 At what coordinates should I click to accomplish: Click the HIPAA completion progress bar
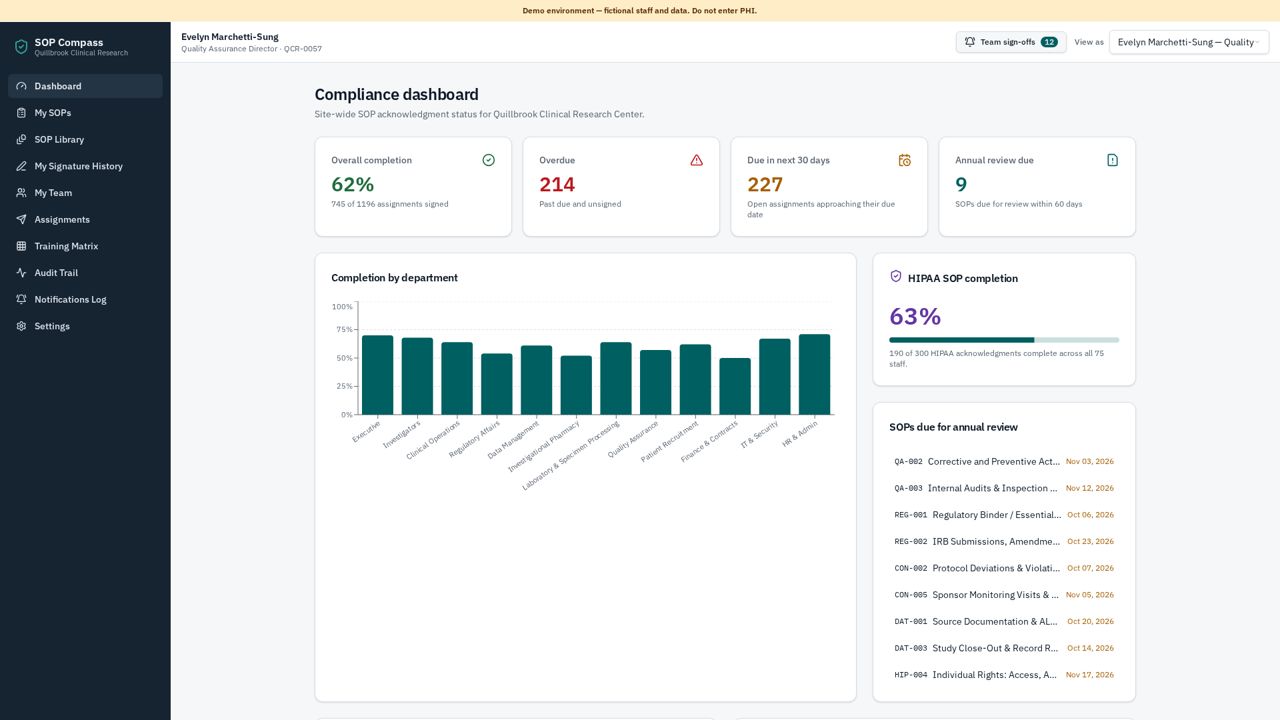click(x=1004, y=340)
